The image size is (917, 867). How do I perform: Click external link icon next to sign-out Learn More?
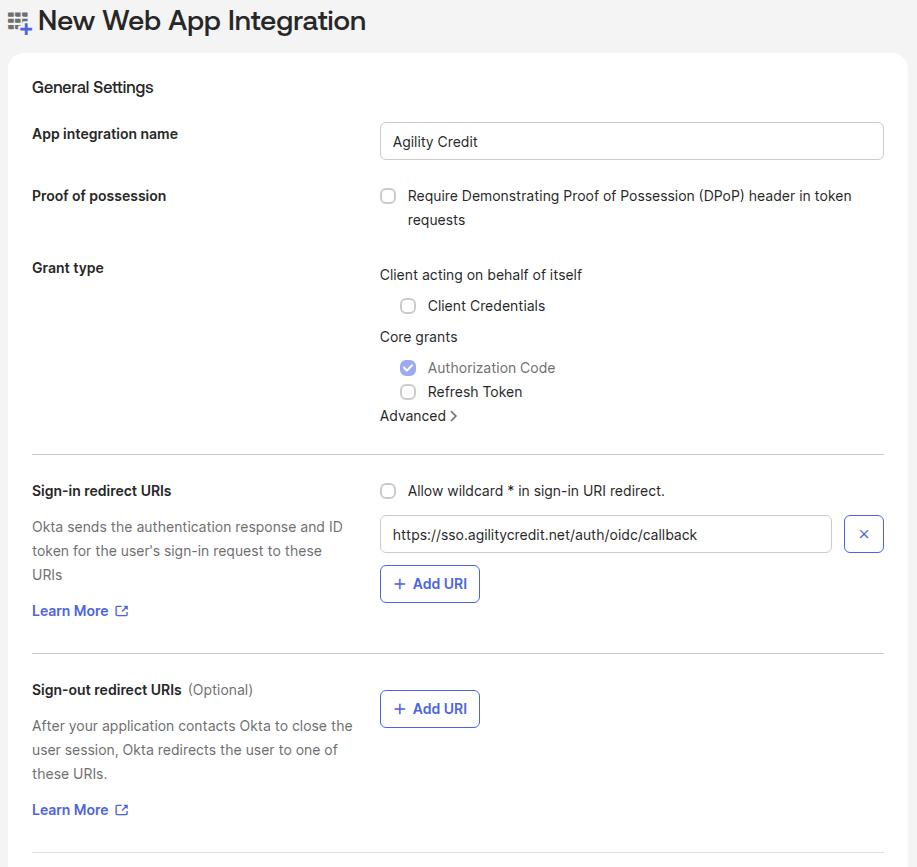coord(122,810)
